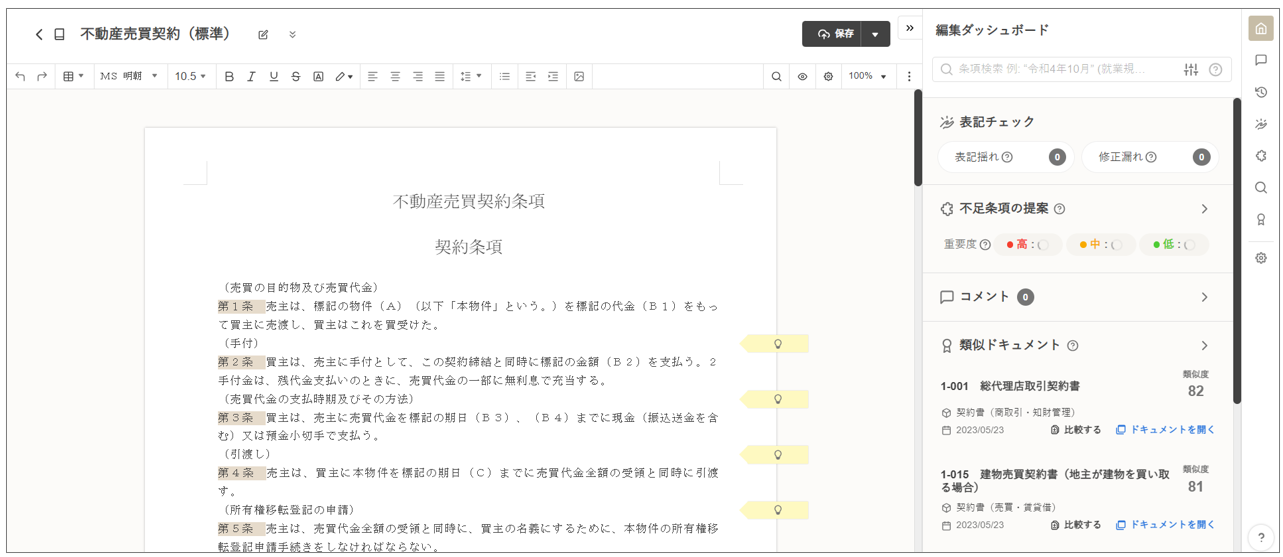
Task: Open the 1-001 総代理店取引契約書 document link
Action: 1165,430
